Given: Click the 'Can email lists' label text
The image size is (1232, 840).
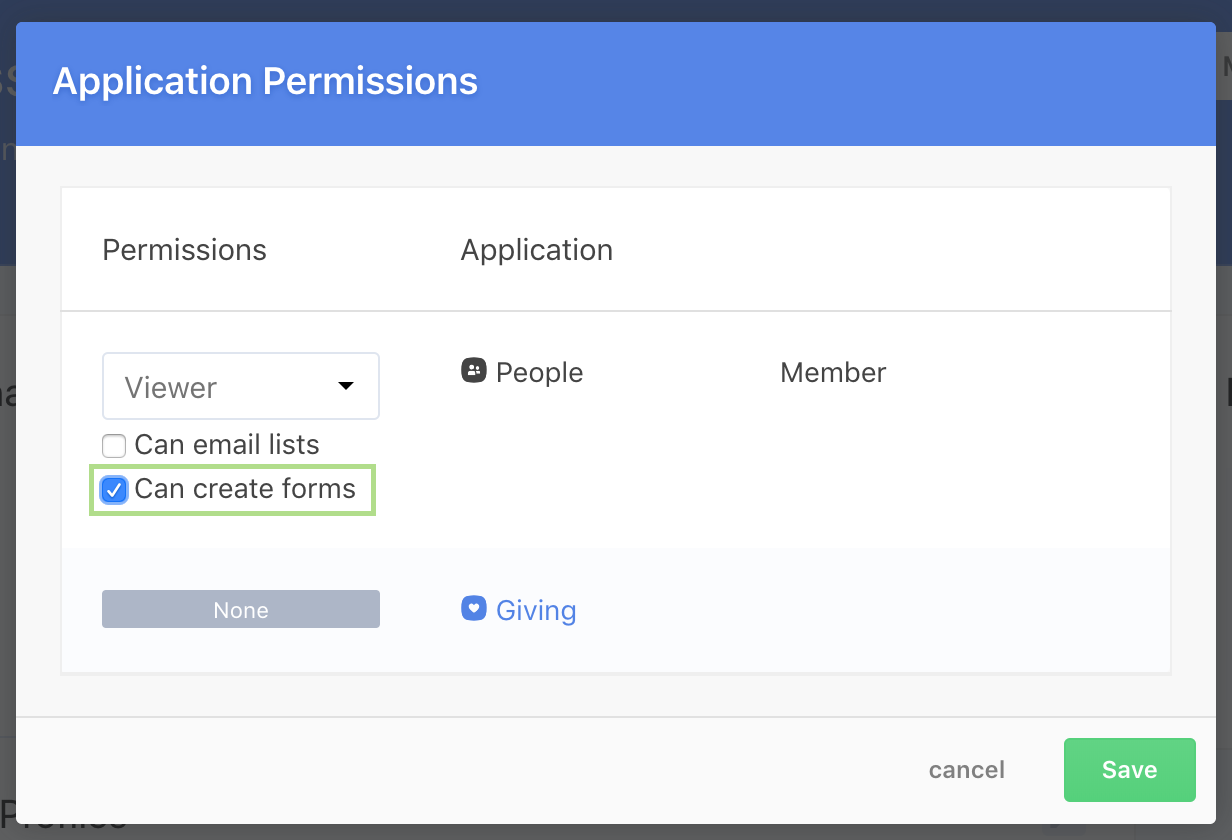Looking at the screenshot, I should [227, 445].
